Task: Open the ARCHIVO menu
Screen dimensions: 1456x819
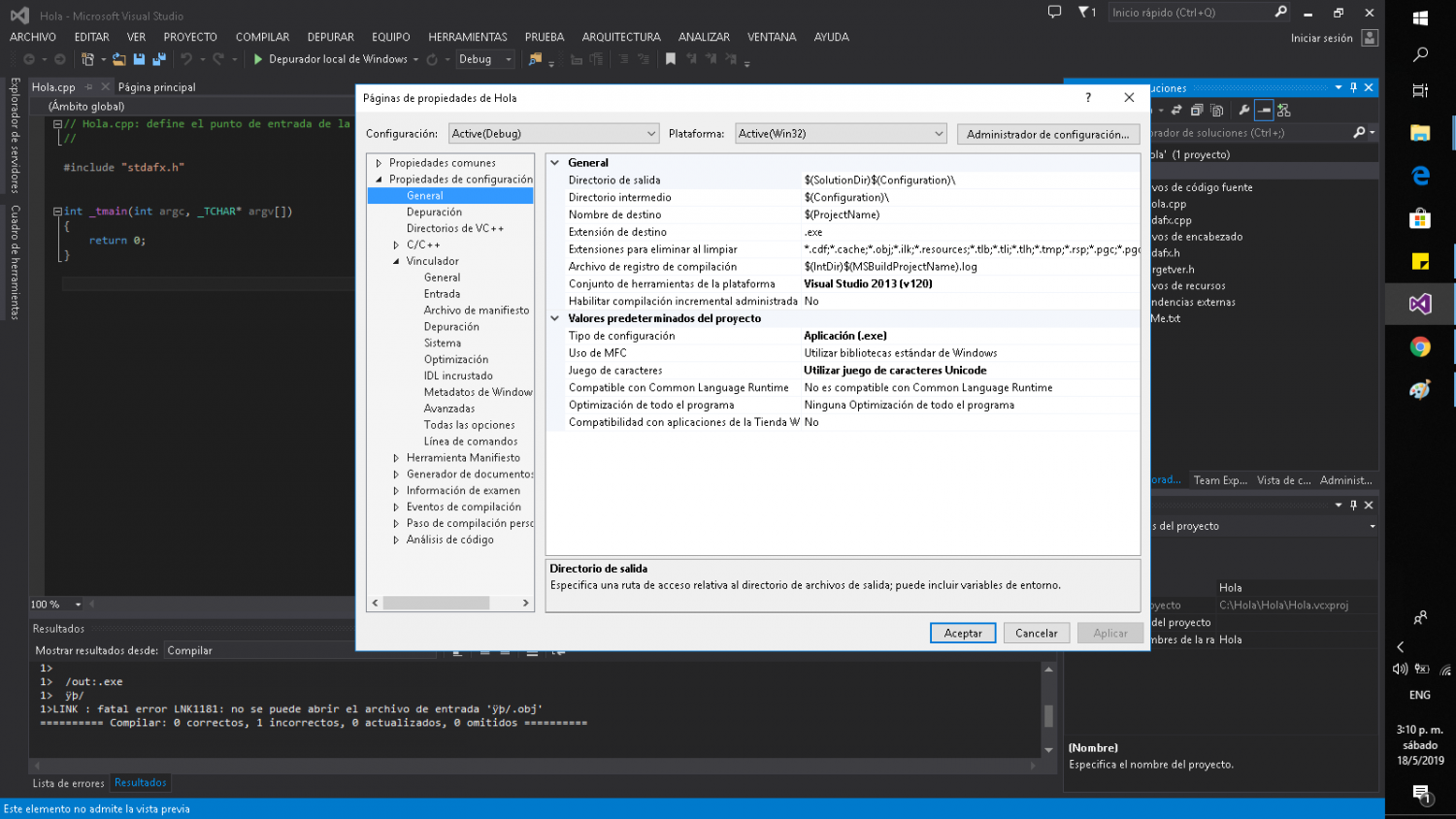Action: (33, 37)
